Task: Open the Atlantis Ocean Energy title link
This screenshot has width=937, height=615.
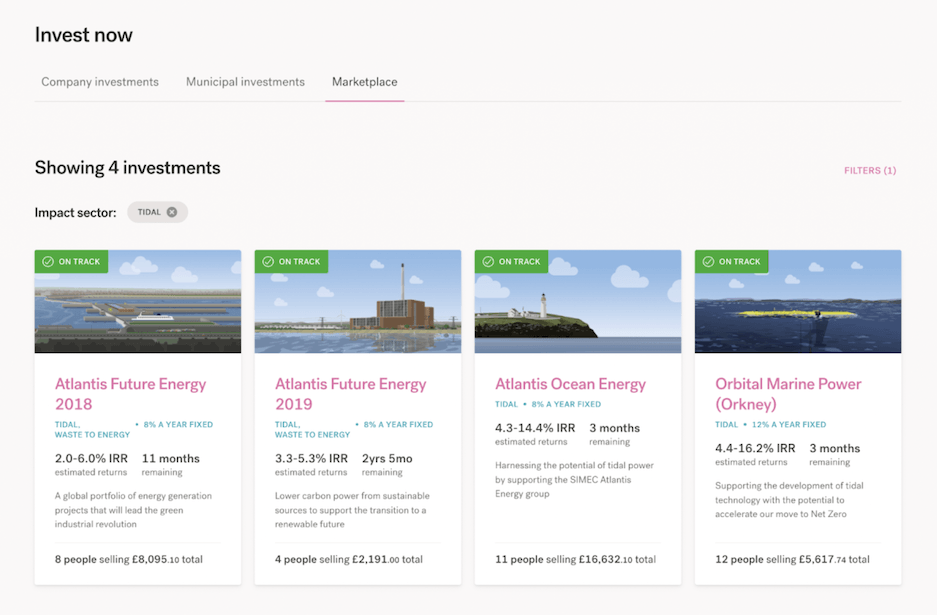Action: (x=570, y=384)
